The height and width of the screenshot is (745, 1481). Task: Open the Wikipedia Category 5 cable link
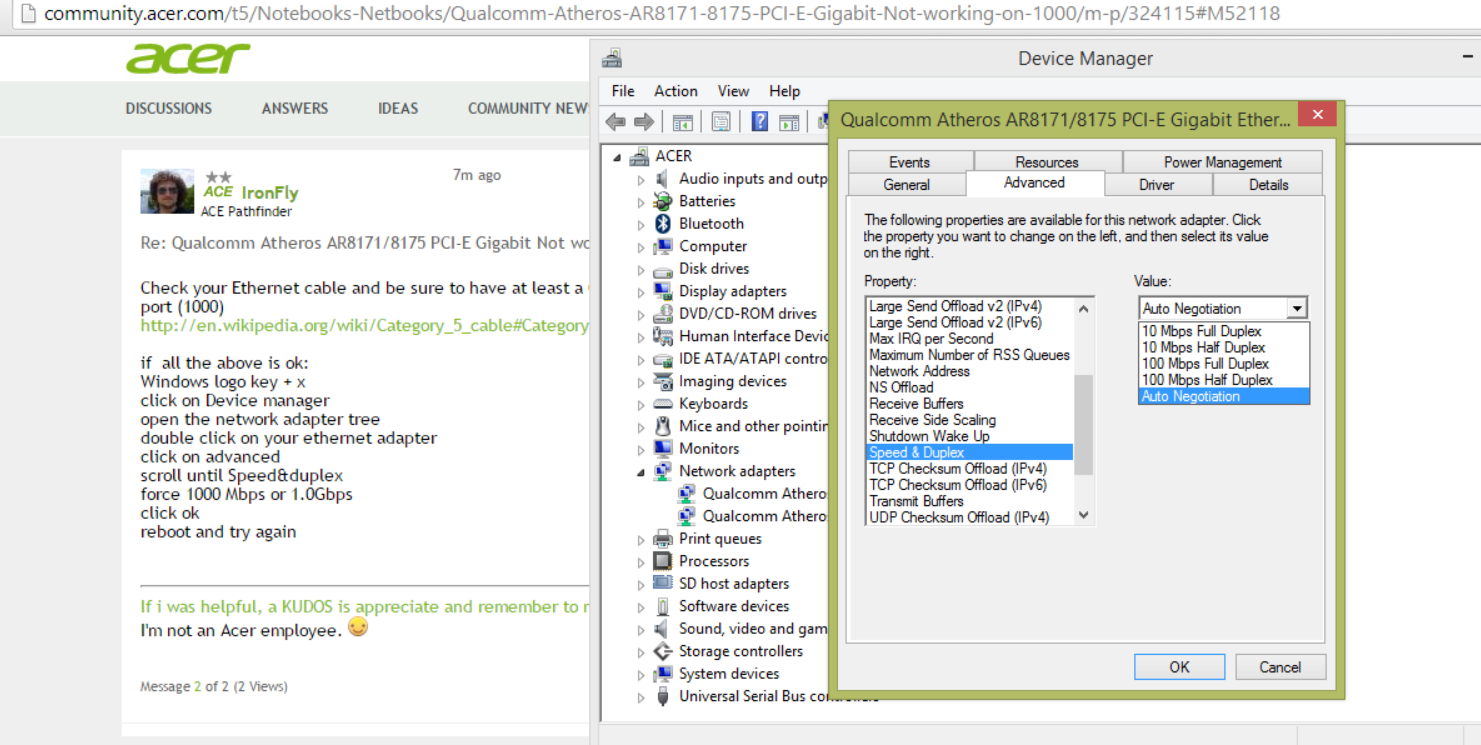pos(364,326)
